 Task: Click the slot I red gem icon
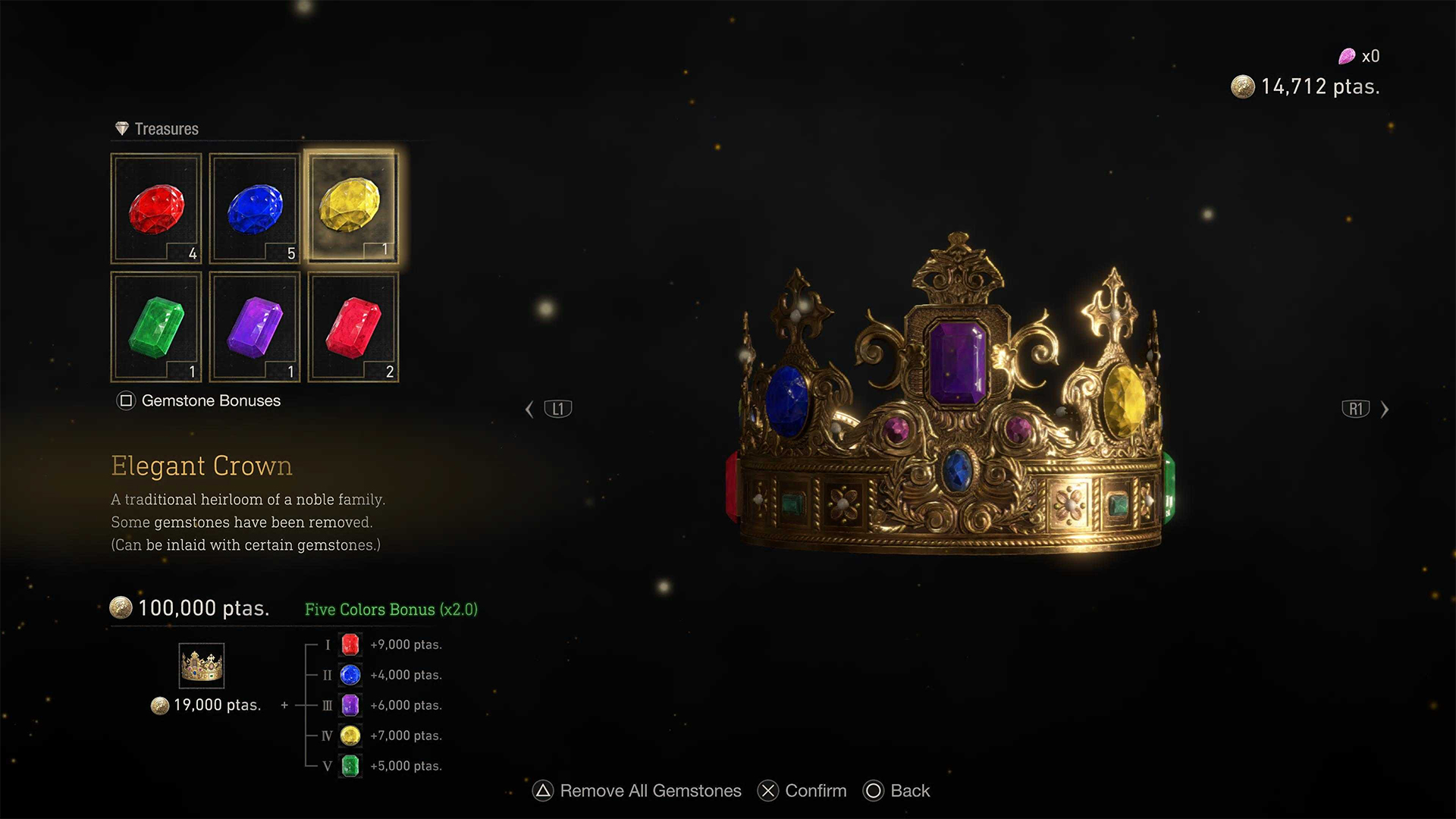350,645
